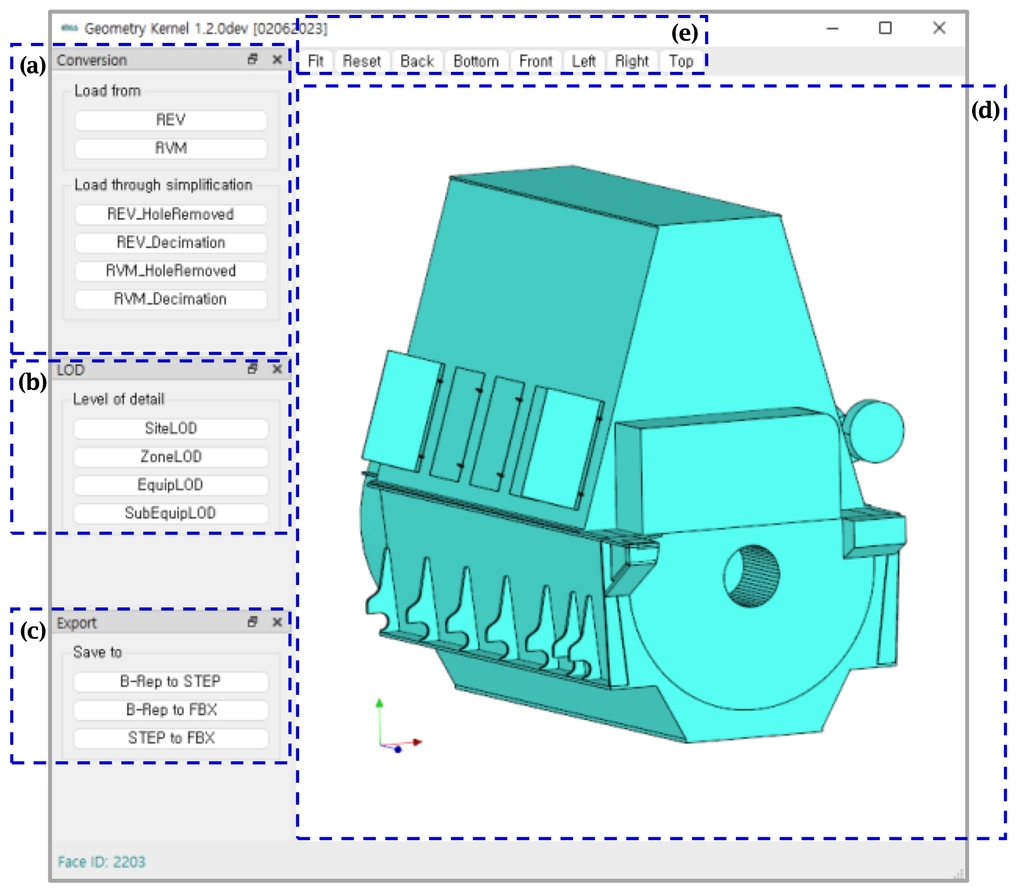Viewport: 1024px width, 891px height.
Task: Click the 'Load from' group label
Action: coord(107,91)
